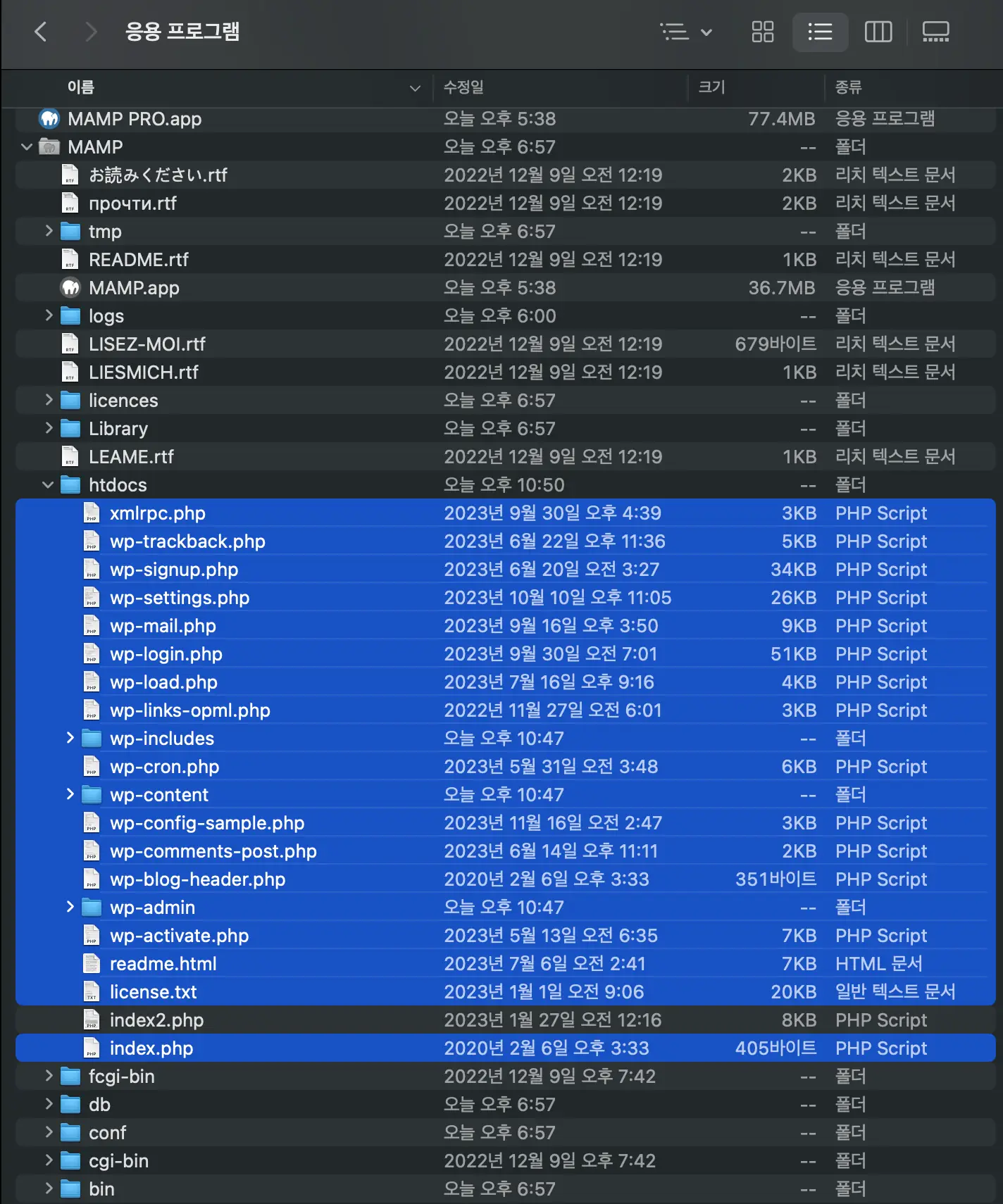Expand the bin folder
Viewport: 1003px width, 1204px height.
pyautogui.click(x=49, y=1189)
